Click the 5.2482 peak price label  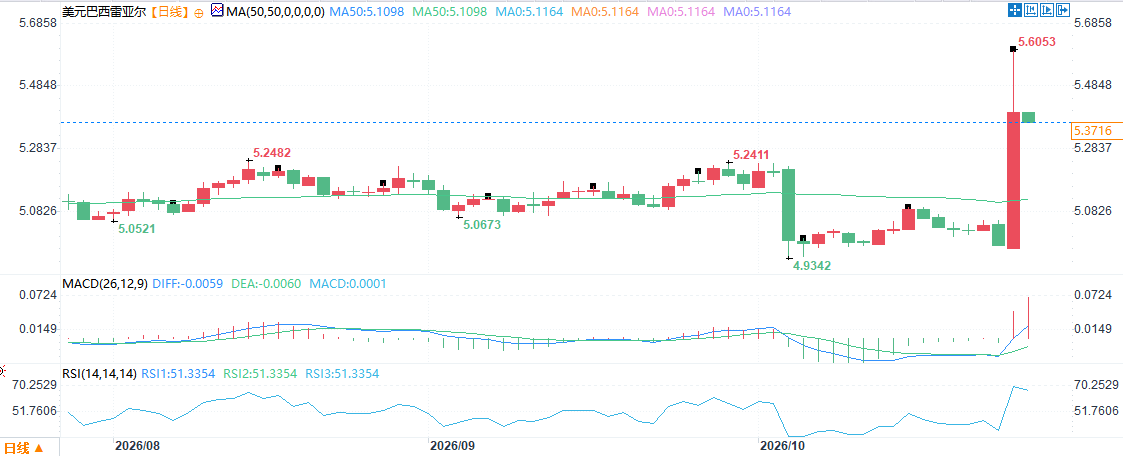(x=272, y=152)
